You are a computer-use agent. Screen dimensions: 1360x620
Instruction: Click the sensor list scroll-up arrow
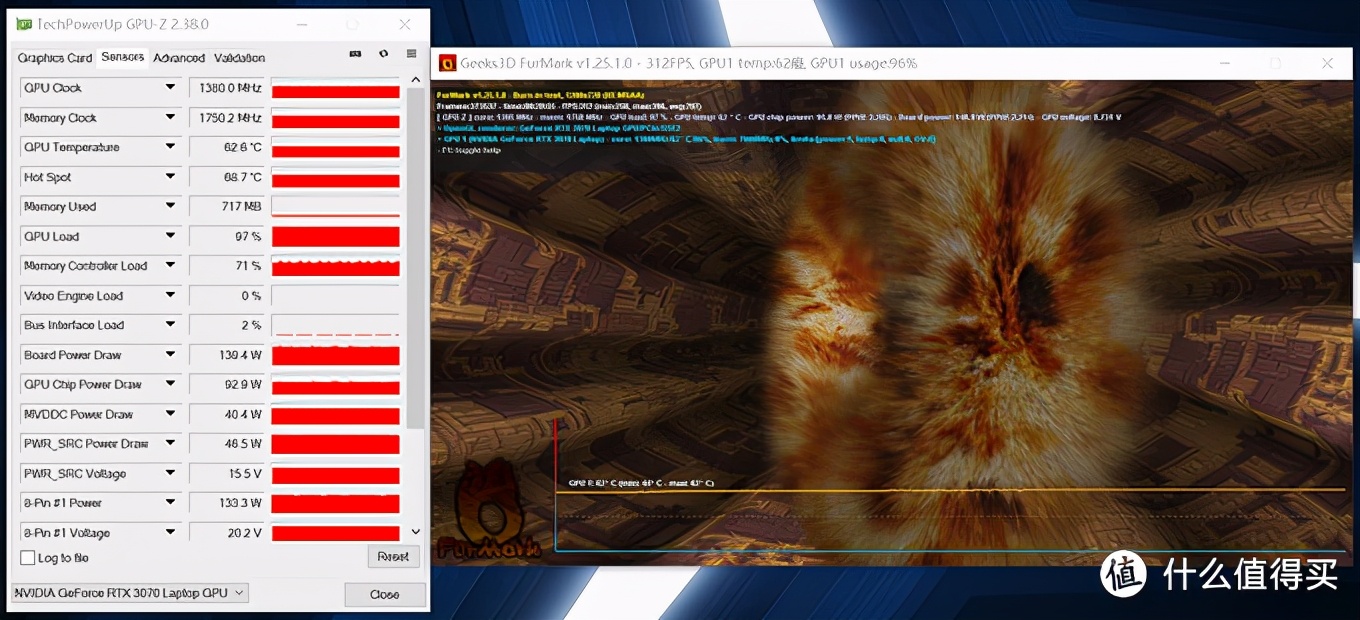coord(416,81)
